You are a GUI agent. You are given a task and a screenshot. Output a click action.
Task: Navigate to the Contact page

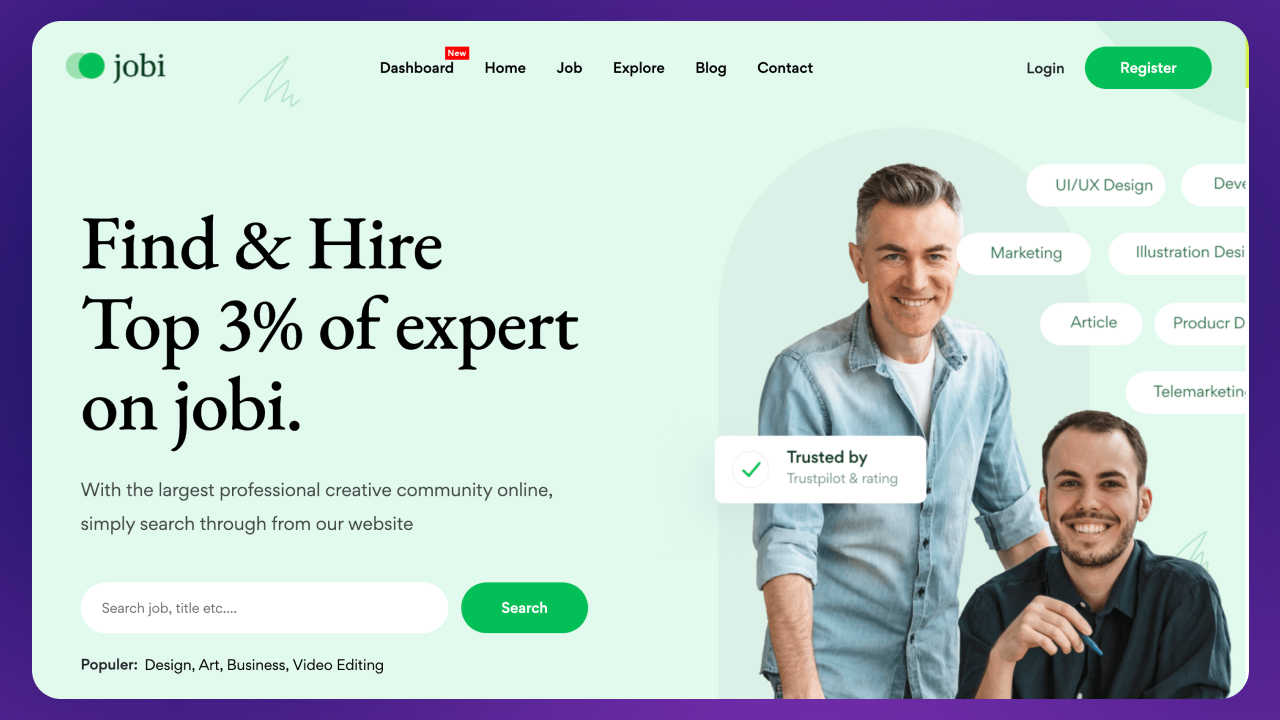tap(785, 68)
